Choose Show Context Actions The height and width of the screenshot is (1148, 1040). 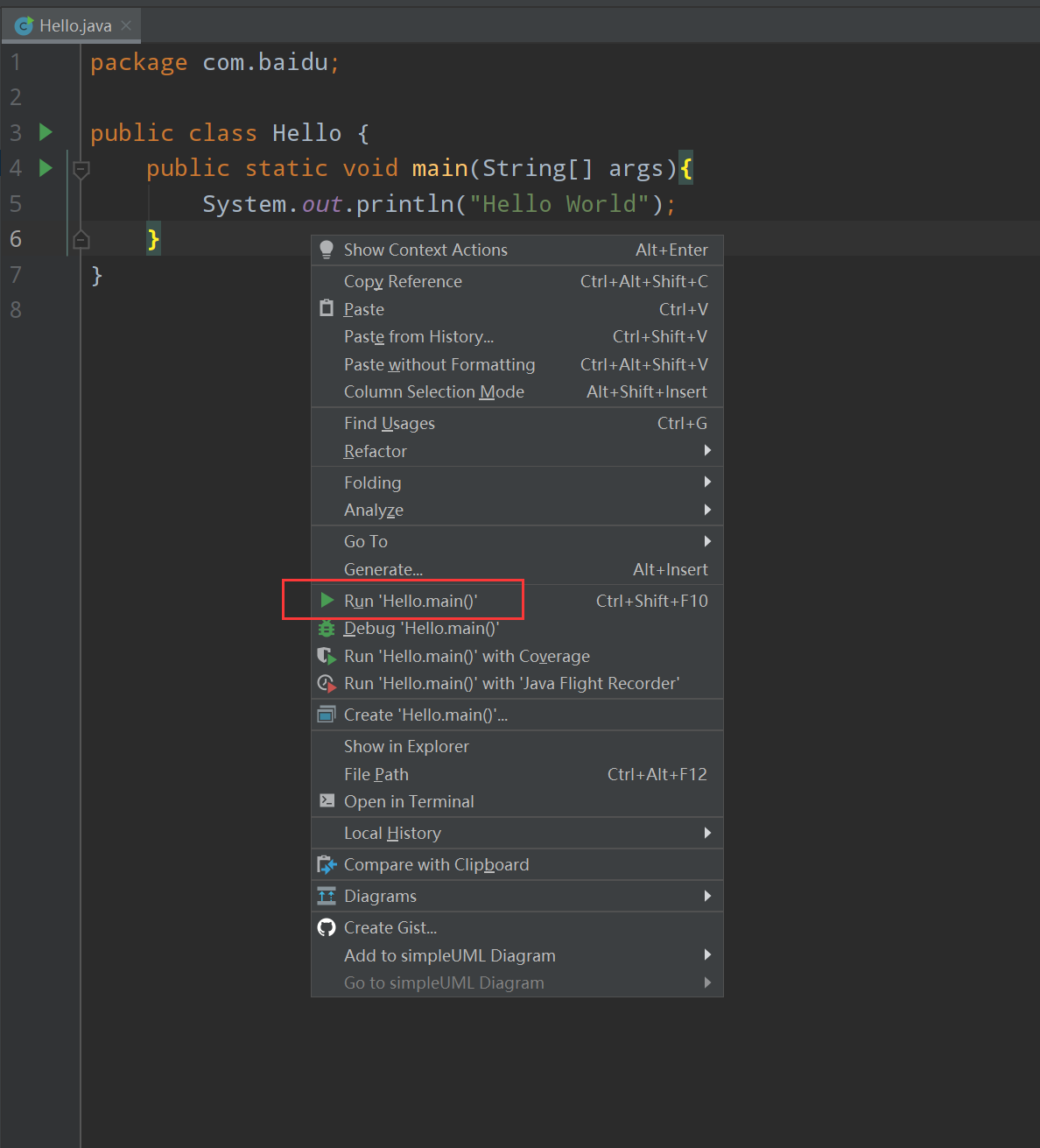point(516,250)
